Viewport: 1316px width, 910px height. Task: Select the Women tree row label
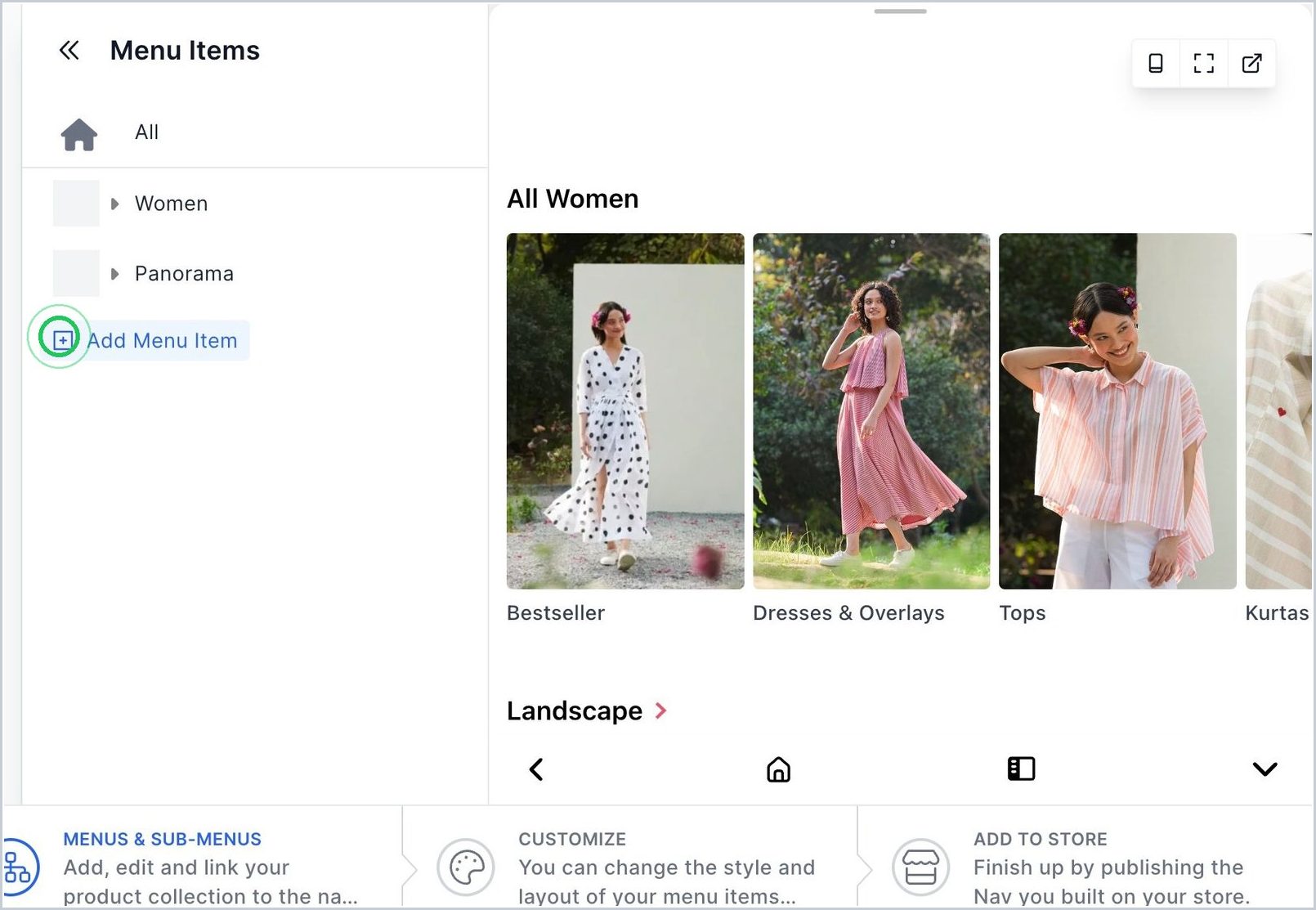coord(171,204)
